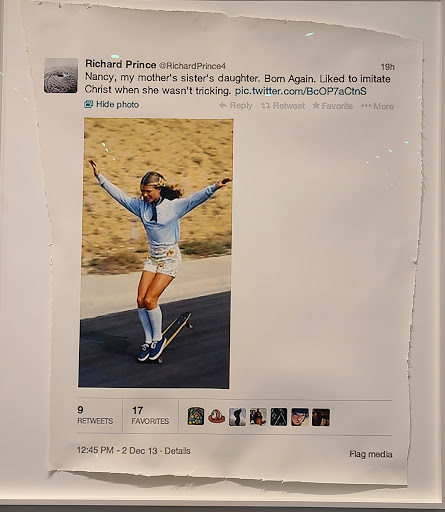Click Flag media link
445x512 pixels.
[x=371, y=454]
